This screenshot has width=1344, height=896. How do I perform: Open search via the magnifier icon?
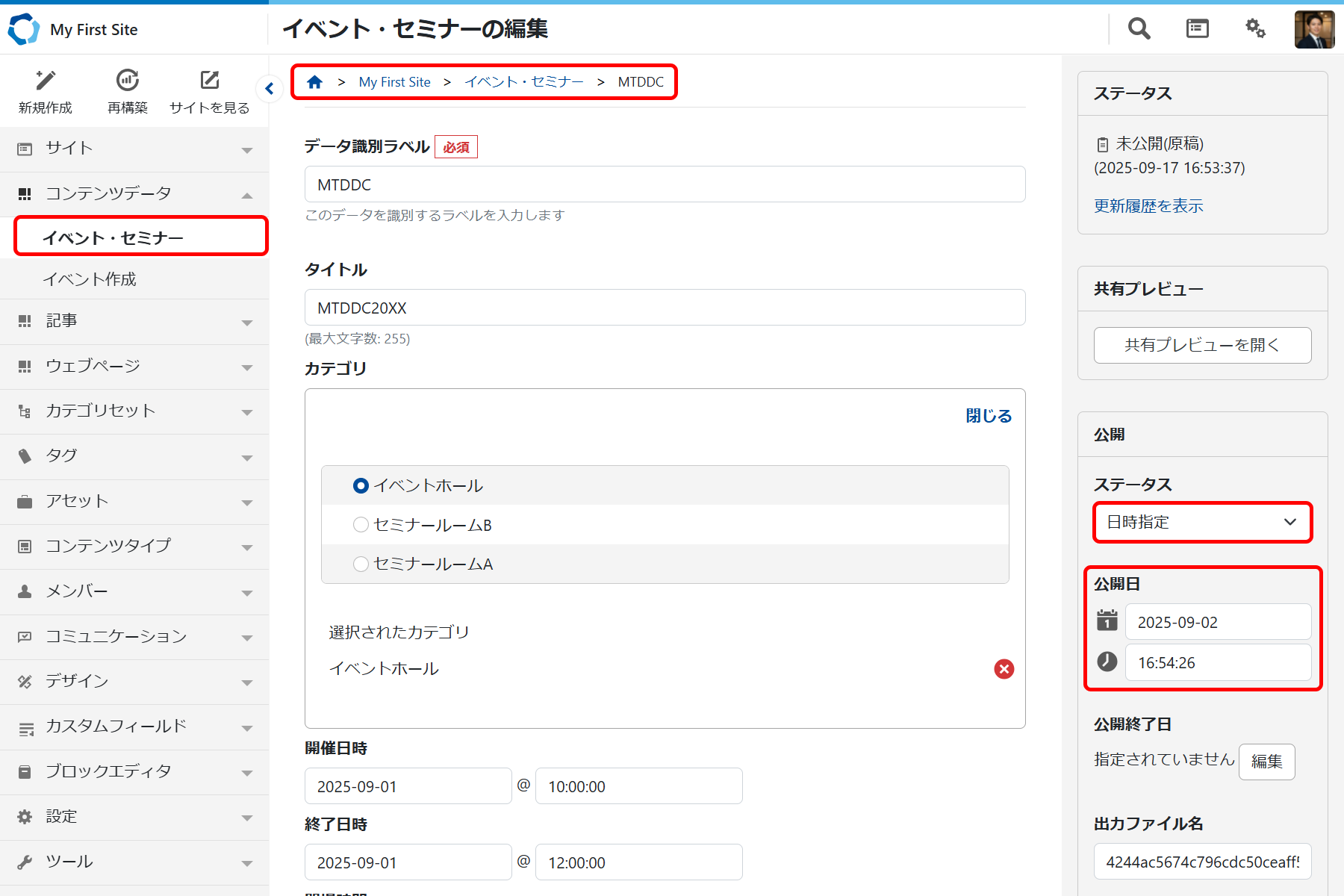(1138, 28)
